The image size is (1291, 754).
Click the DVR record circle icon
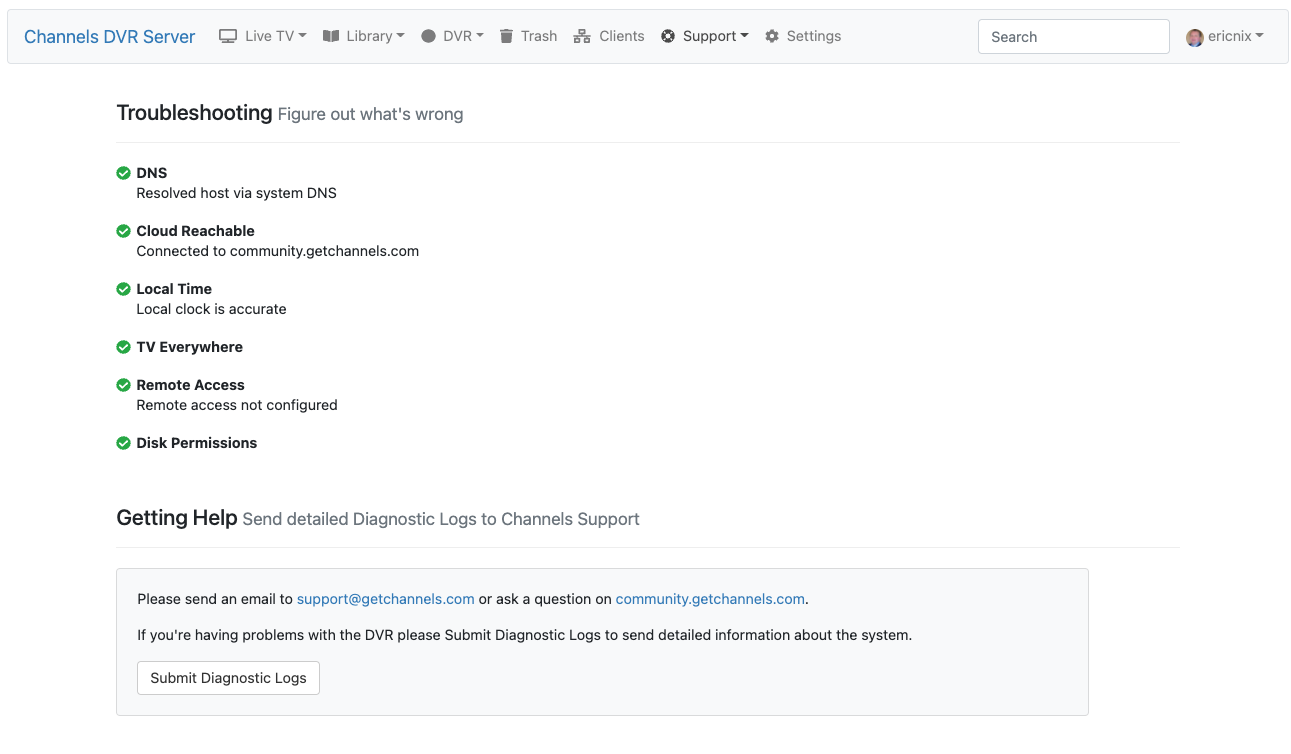(428, 36)
